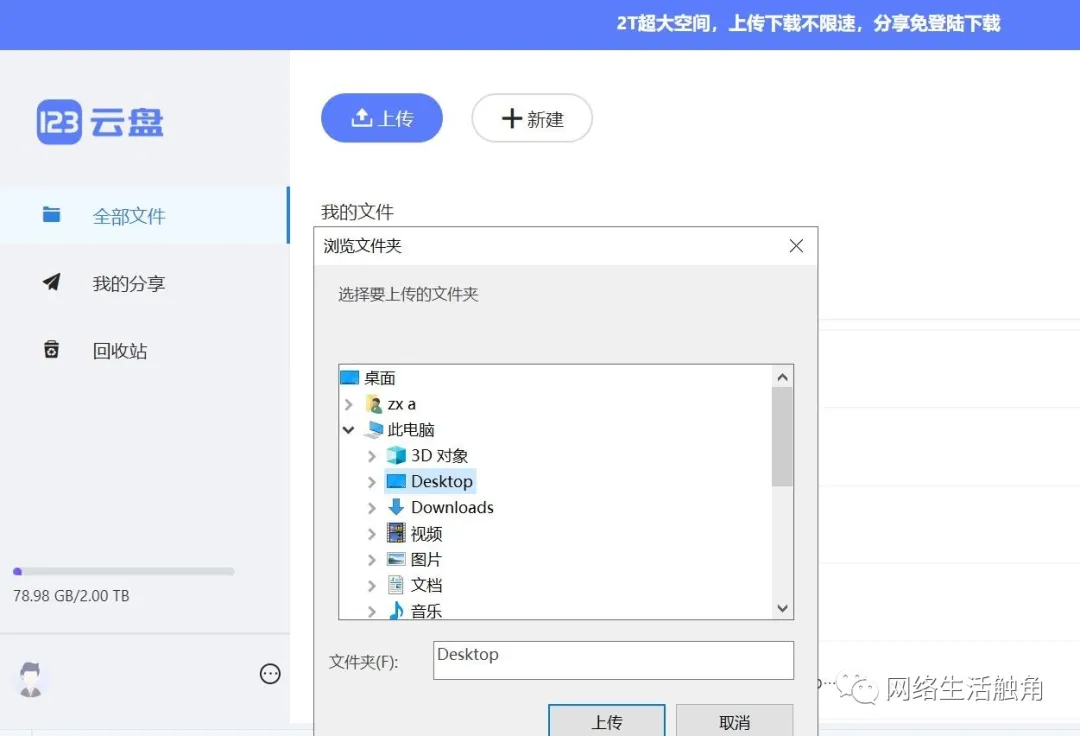Expand the zx a user folder
The width and height of the screenshot is (1080, 736).
349,404
